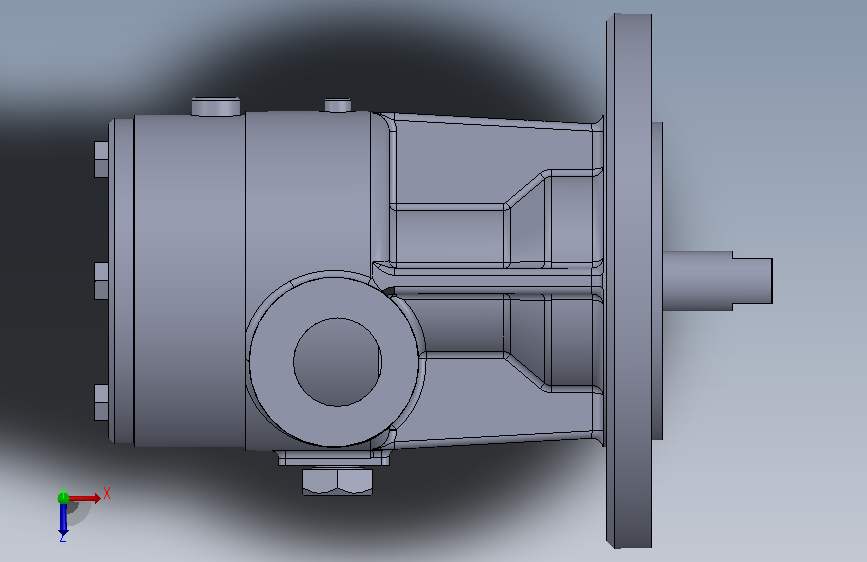Select the large mounting flange plate
Viewport: 867px width, 562px height.
coord(629,281)
